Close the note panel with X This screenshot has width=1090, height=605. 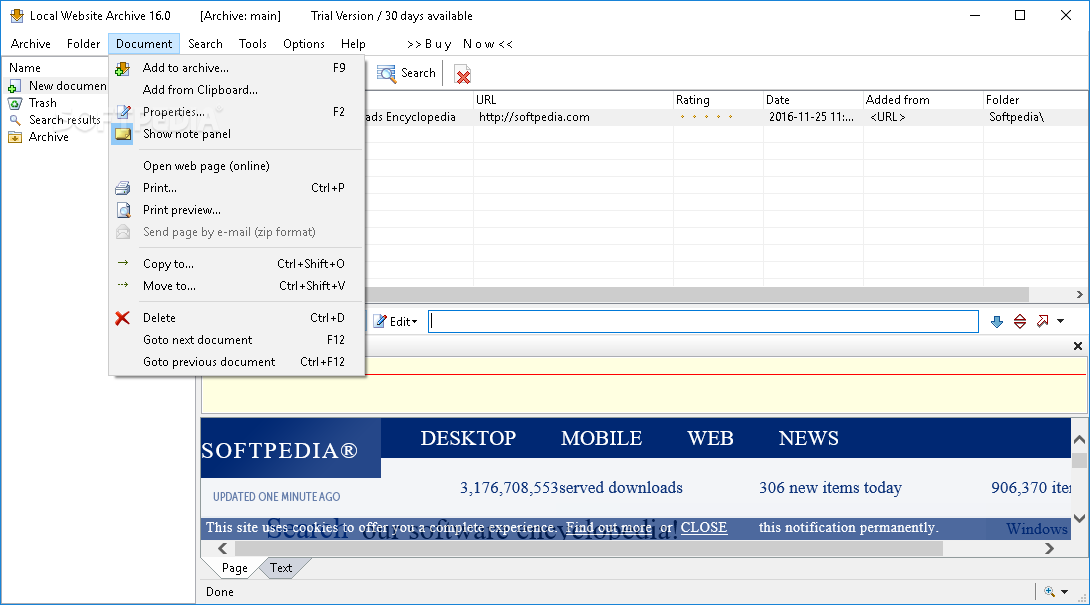[x=1077, y=346]
